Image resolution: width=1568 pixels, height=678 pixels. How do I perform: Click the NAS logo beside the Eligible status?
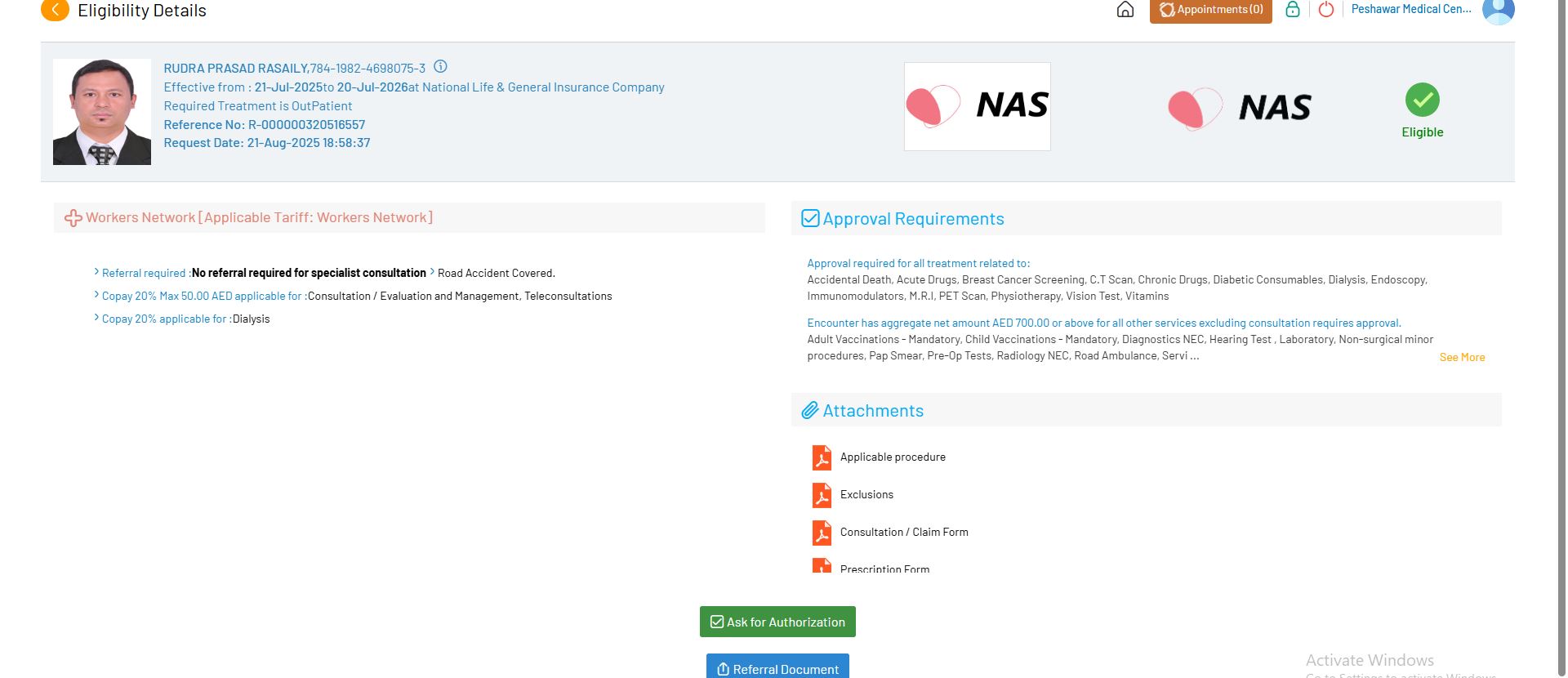coord(1240,108)
